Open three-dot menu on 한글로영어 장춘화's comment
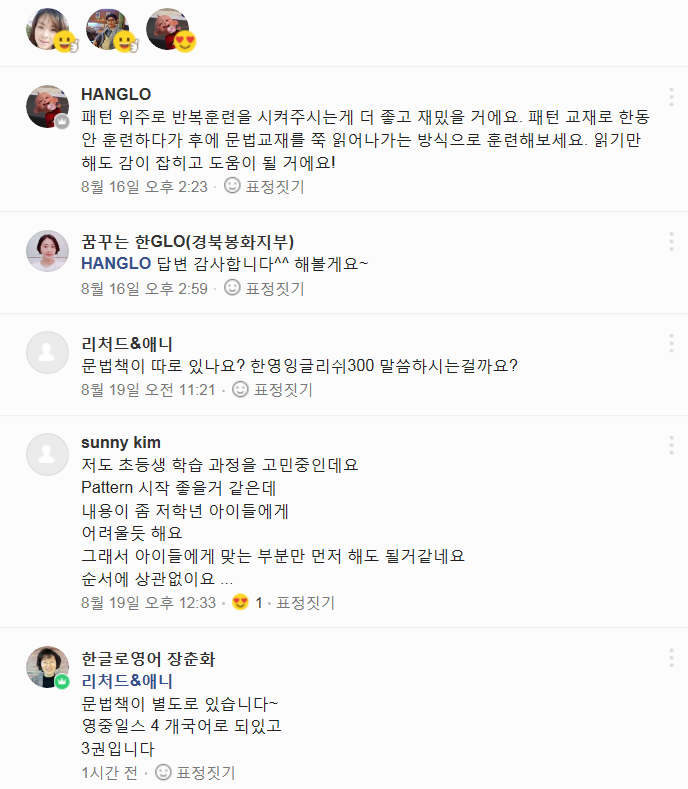Viewport: 688px width, 789px height. pos(671,657)
